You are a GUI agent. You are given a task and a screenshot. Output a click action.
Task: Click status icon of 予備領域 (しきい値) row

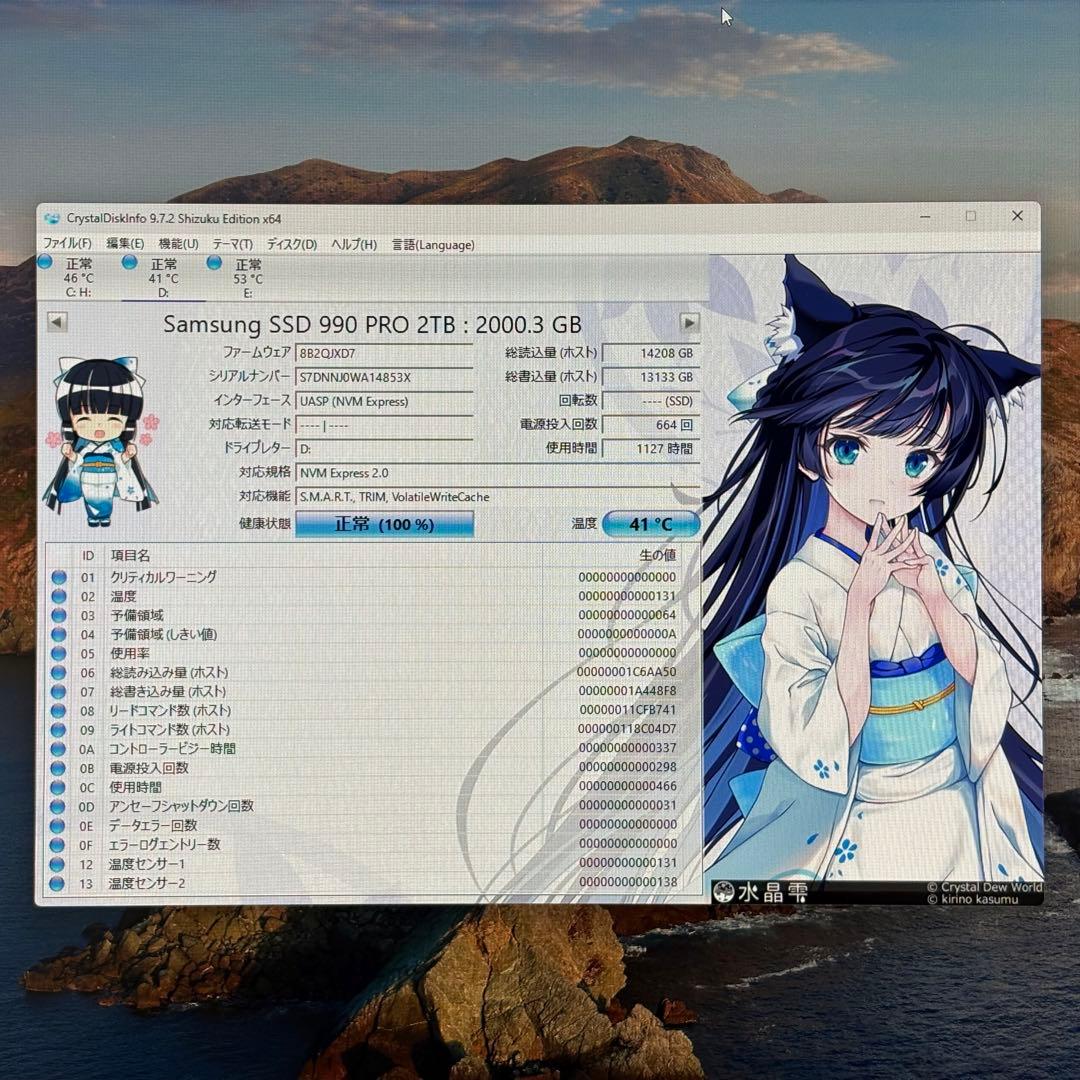[x=59, y=634]
